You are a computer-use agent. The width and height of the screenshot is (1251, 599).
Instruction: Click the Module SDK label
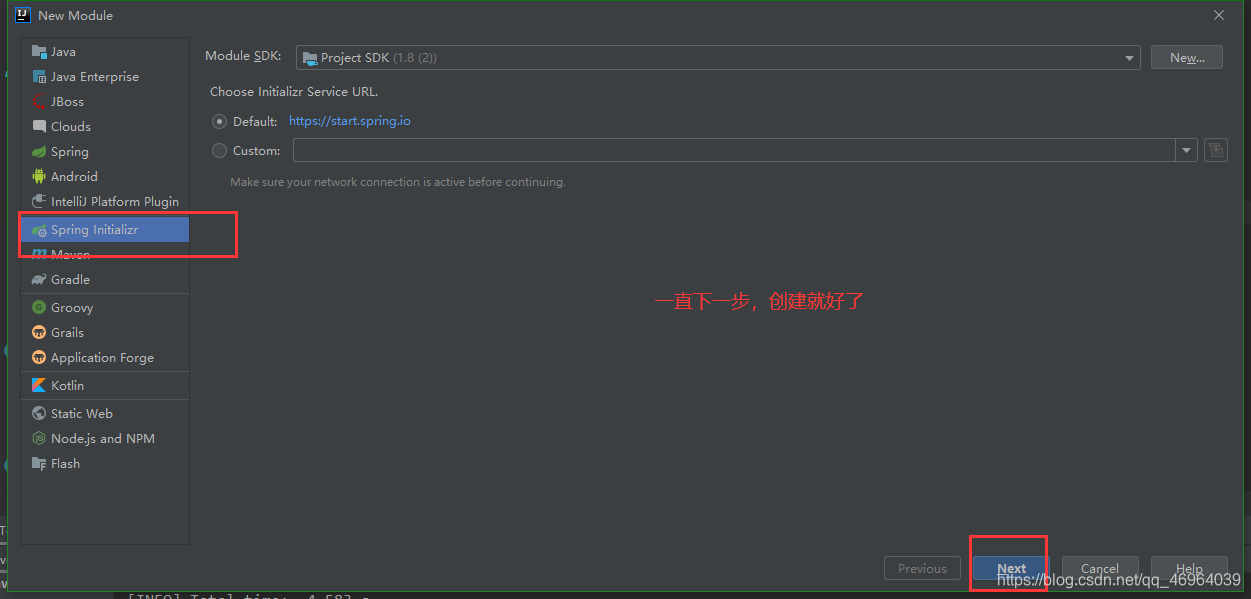pos(243,57)
